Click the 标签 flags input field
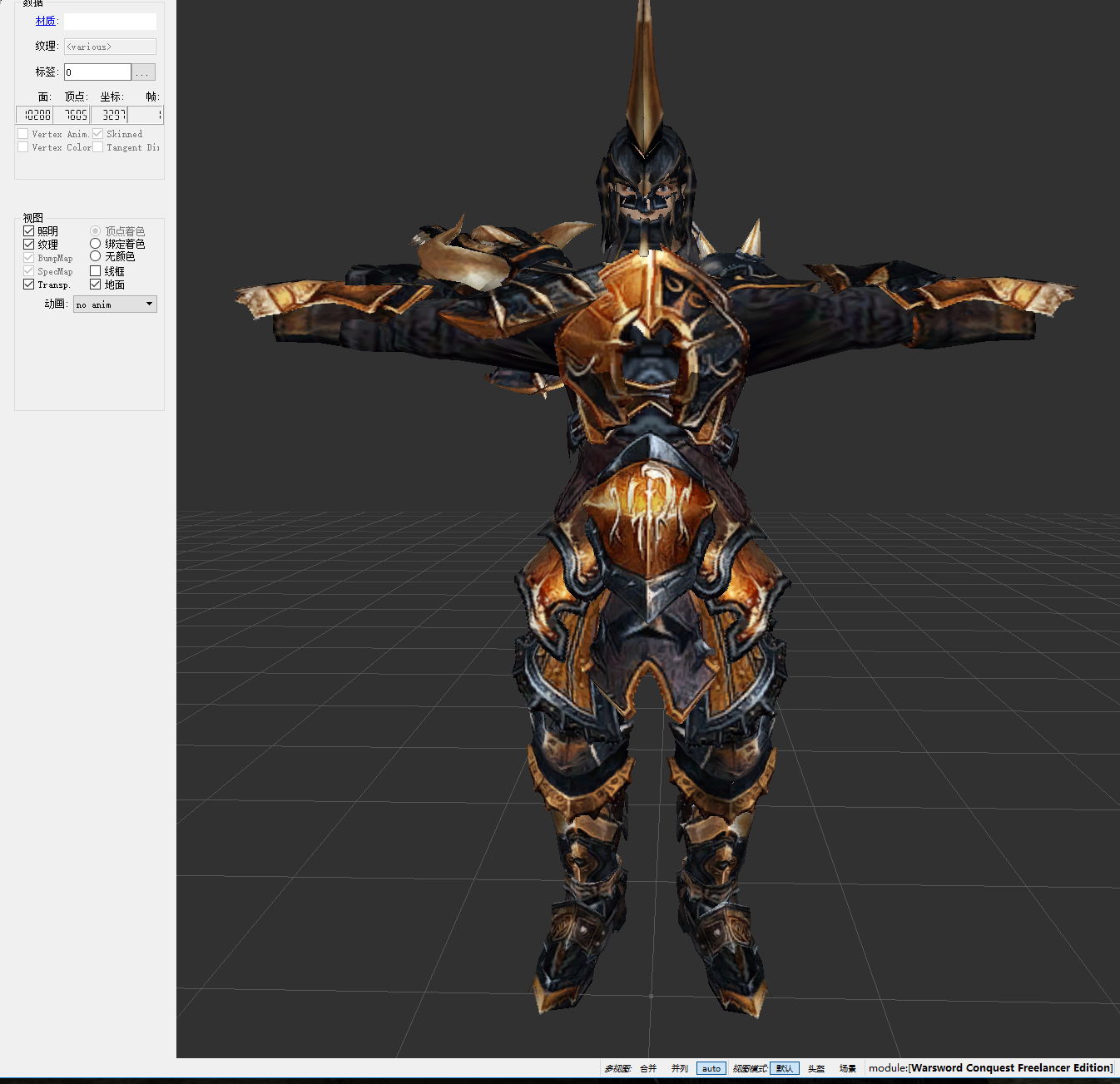This screenshot has height=1084, width=1120. tap(97, 72)
